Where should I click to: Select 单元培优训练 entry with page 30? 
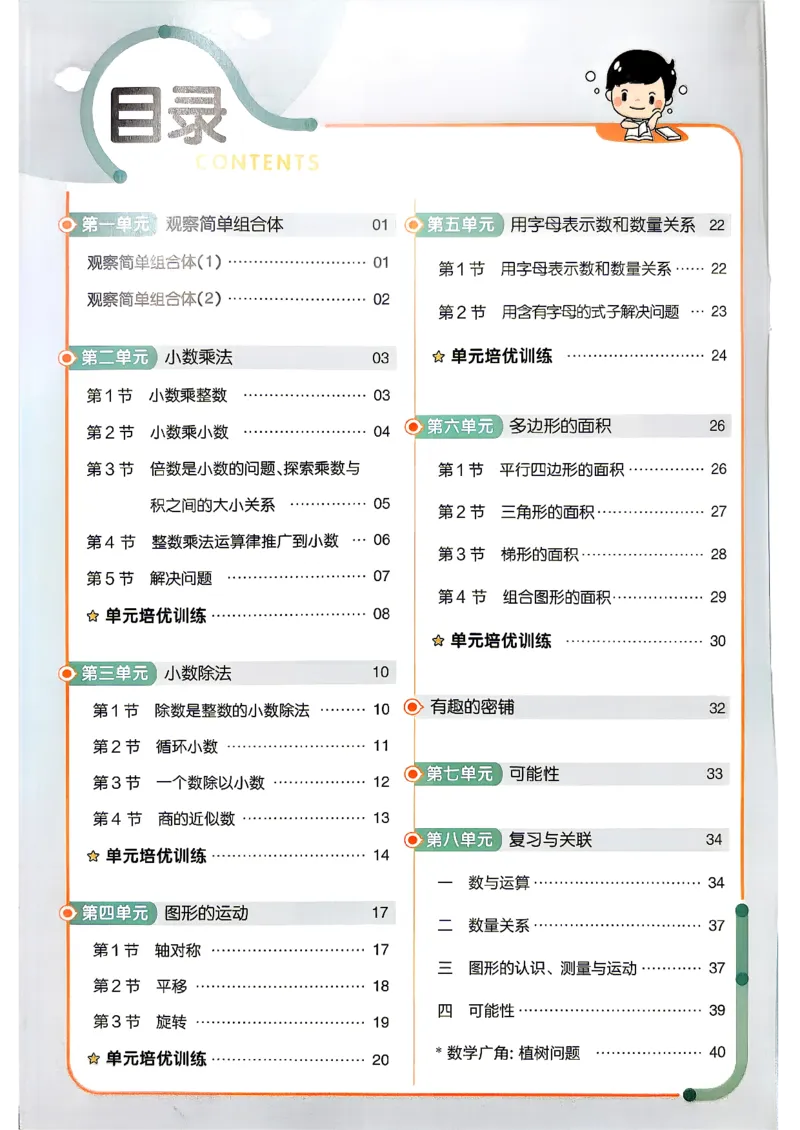pos(579,641)
